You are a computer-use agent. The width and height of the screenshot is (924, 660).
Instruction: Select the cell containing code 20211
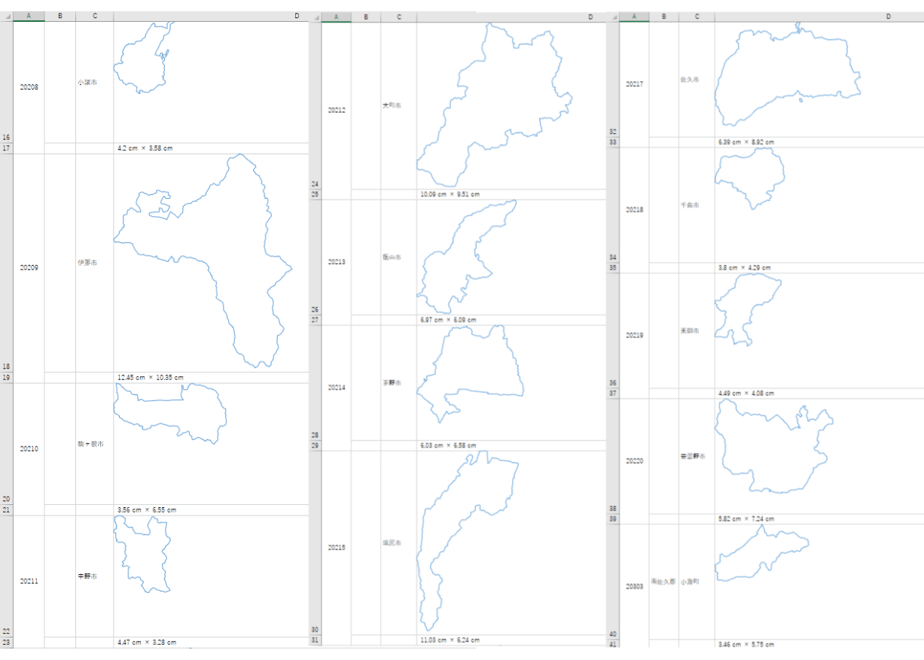coord(29,581)
